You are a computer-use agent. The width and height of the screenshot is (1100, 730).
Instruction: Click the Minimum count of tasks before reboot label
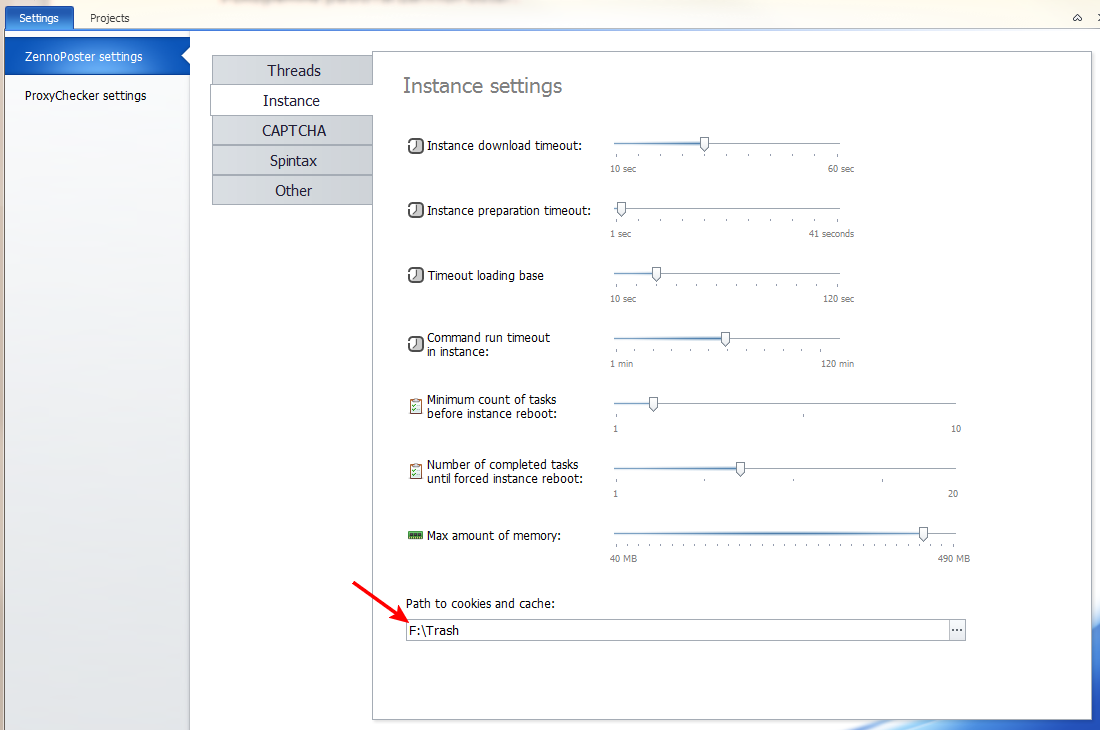pyautogui.click(x=492, y=407)
